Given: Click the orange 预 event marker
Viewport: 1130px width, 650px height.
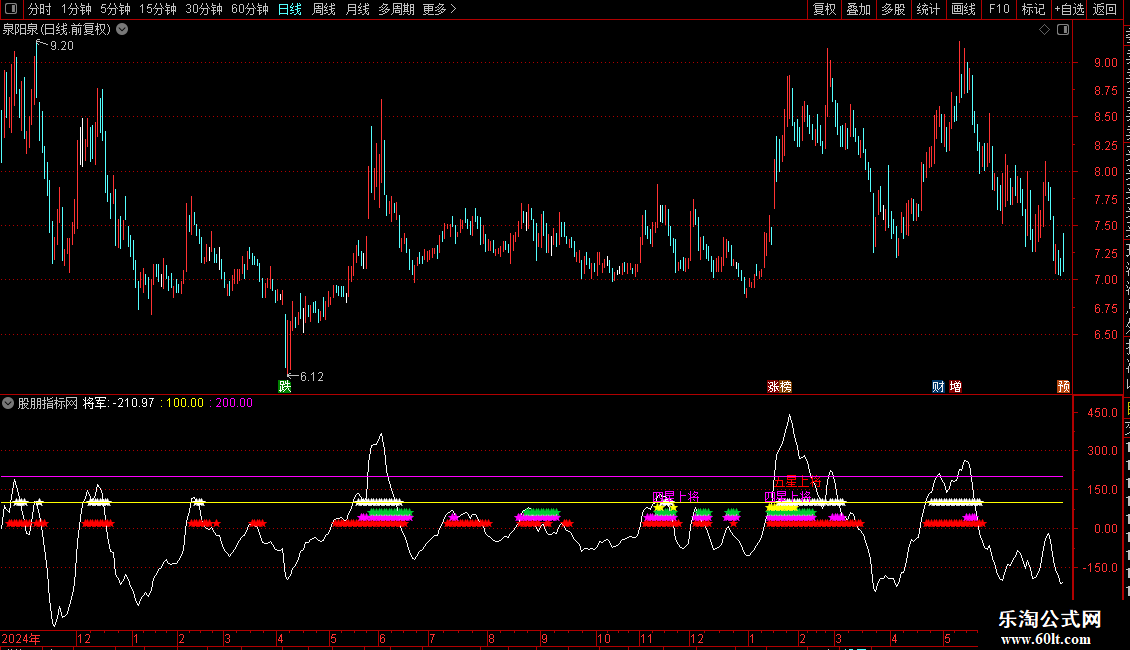Looking at the screenshot, I should click(x=1063, y=386).
